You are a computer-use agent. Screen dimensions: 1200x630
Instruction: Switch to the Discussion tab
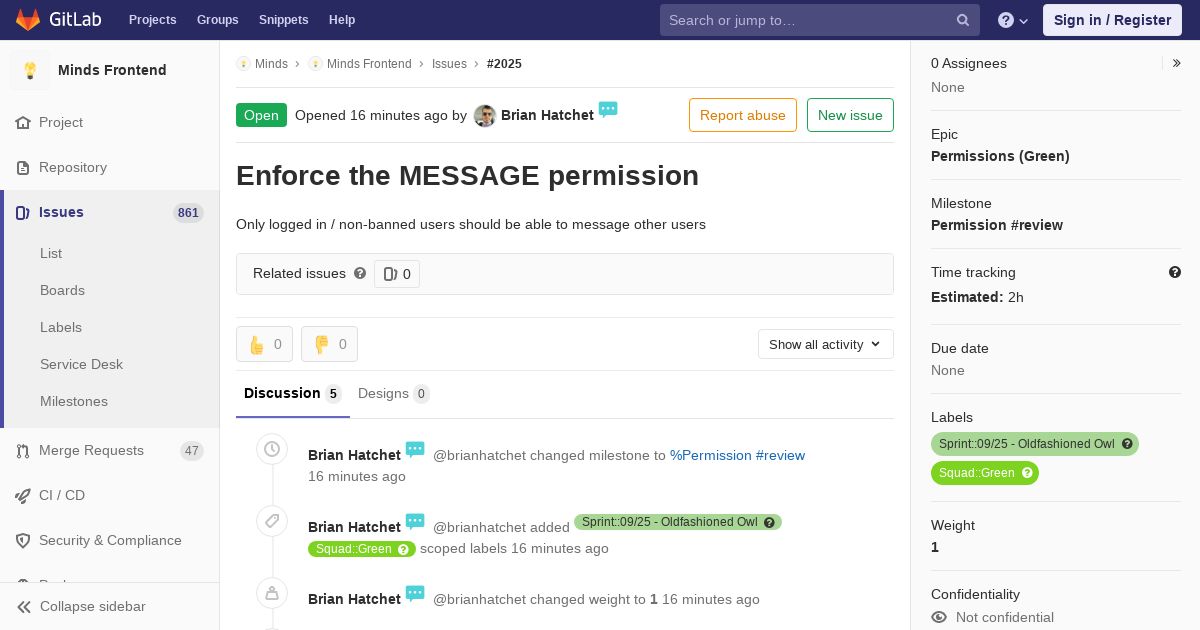(293, 394)
